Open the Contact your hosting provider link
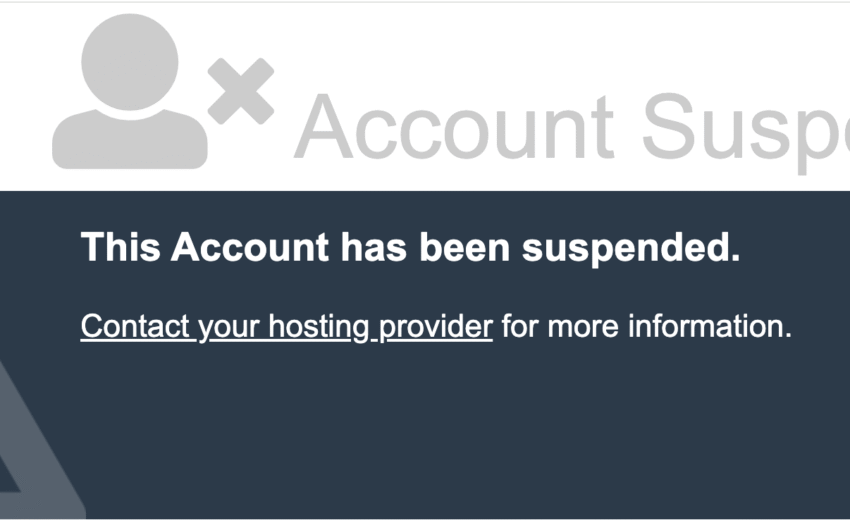 [286, 327]
